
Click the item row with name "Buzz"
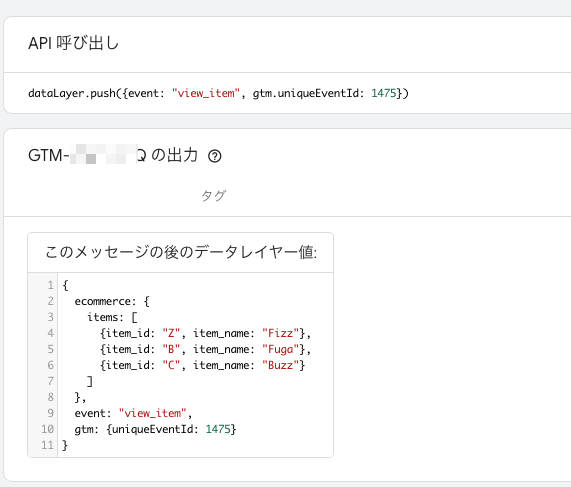pyautogui.click(x=202, y=365)
